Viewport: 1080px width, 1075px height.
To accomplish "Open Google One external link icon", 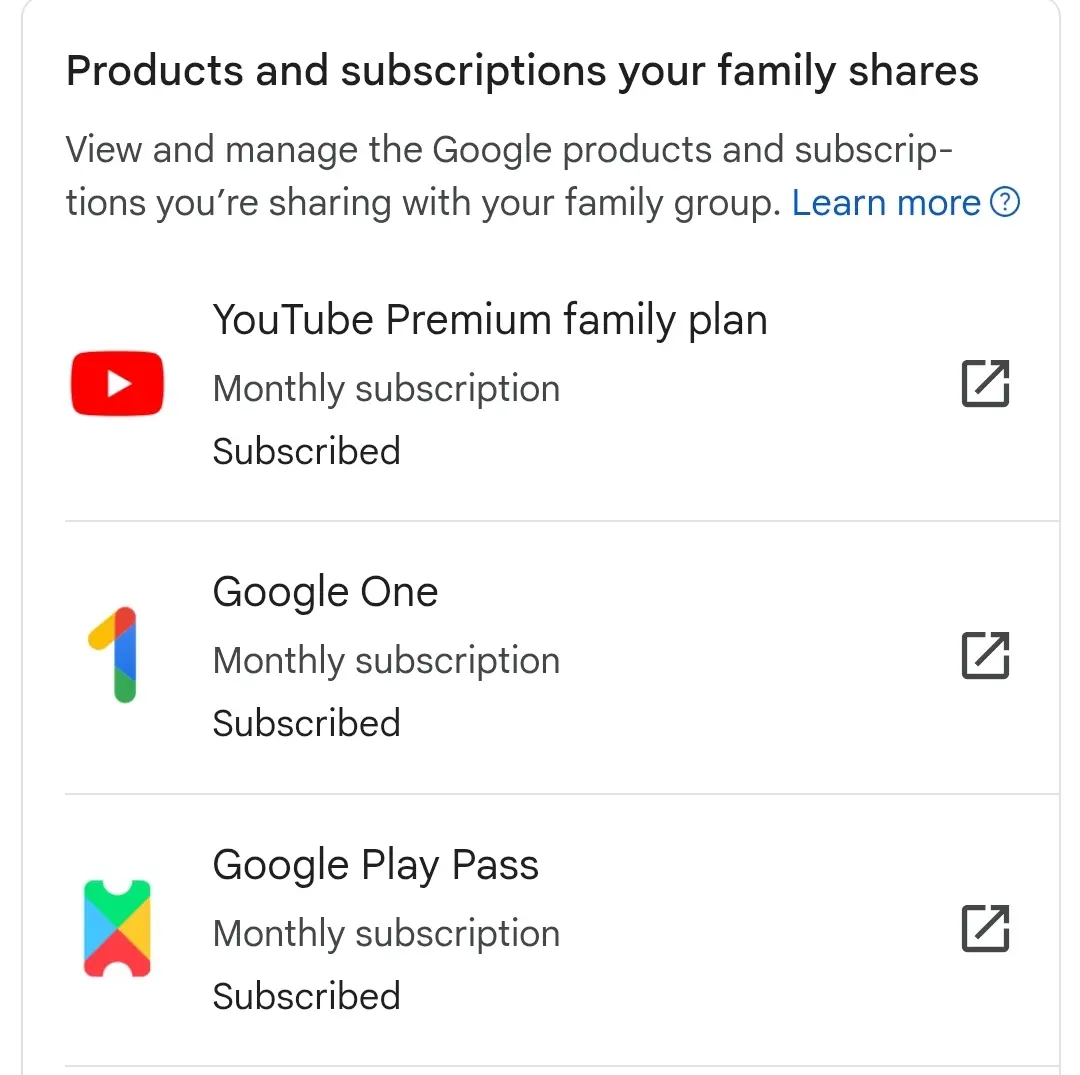I will tap(985, 655).
